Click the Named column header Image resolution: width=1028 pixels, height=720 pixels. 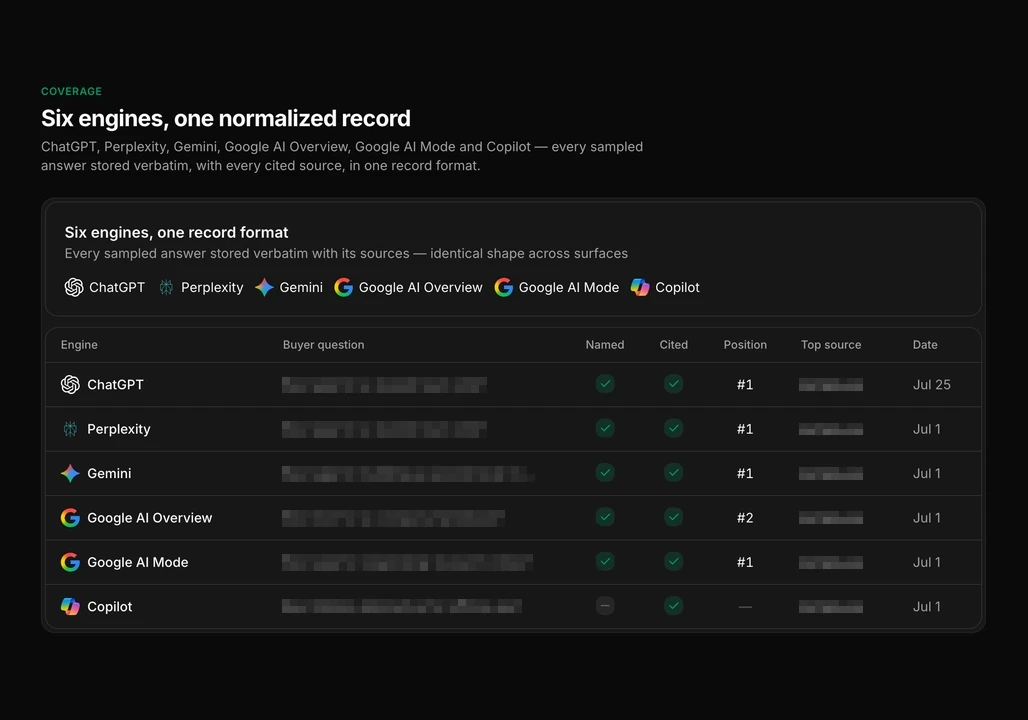[605, 345]
